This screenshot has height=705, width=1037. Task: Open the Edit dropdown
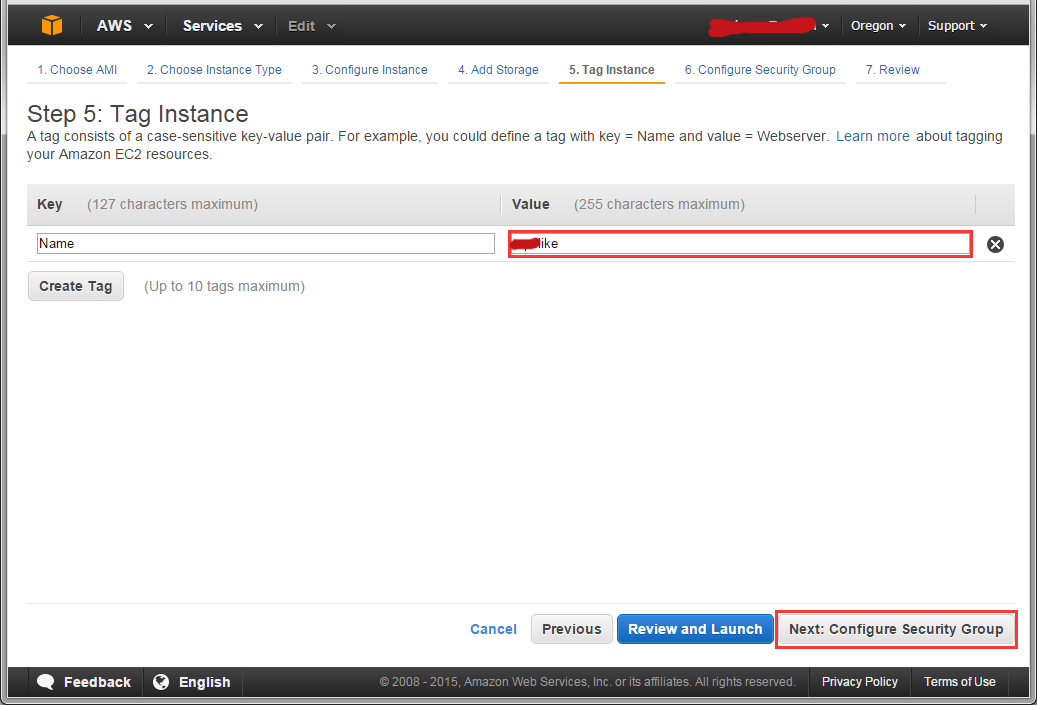[x=311, y=26]
